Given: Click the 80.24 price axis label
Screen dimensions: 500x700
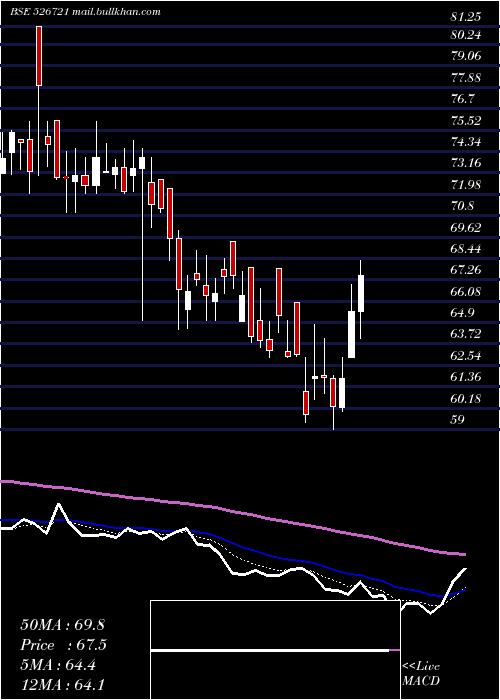Looking at the screenshot, I should (466, 35).
